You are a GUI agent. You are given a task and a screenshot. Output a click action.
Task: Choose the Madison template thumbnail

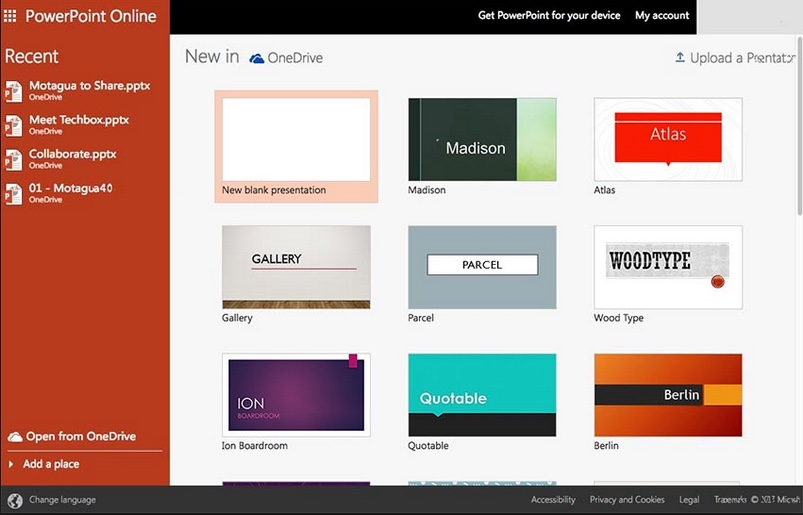click(482, 139)
